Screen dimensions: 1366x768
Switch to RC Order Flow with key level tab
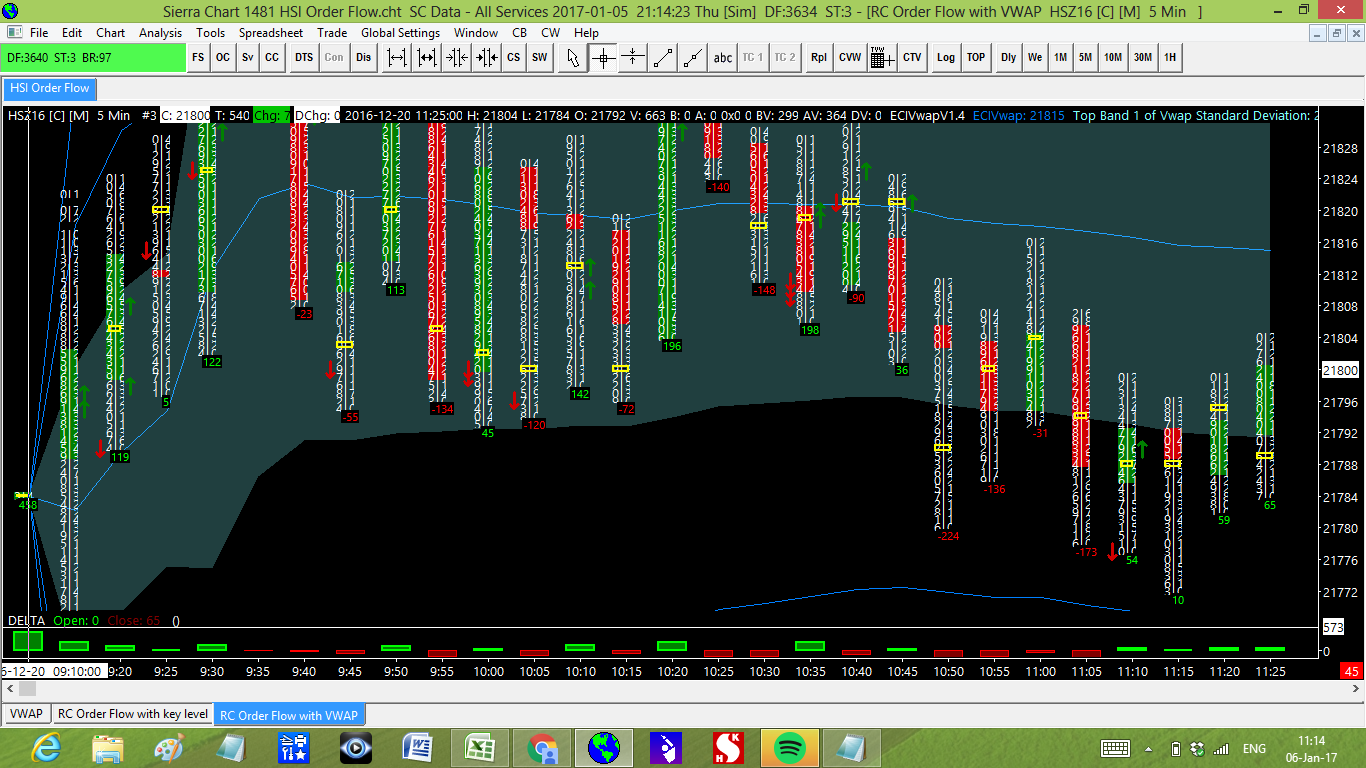(x=133, y=714)
